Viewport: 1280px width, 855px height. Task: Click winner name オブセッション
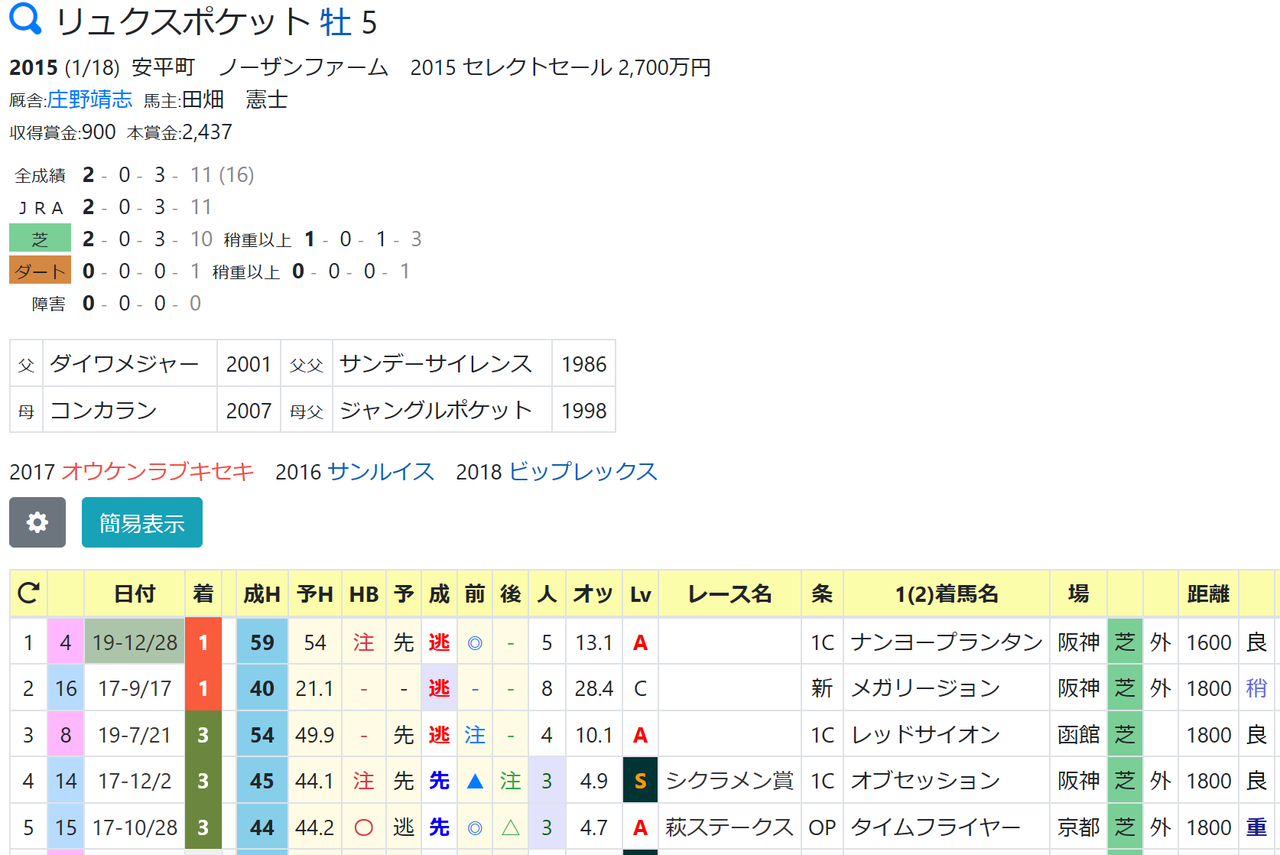(925, 780)
